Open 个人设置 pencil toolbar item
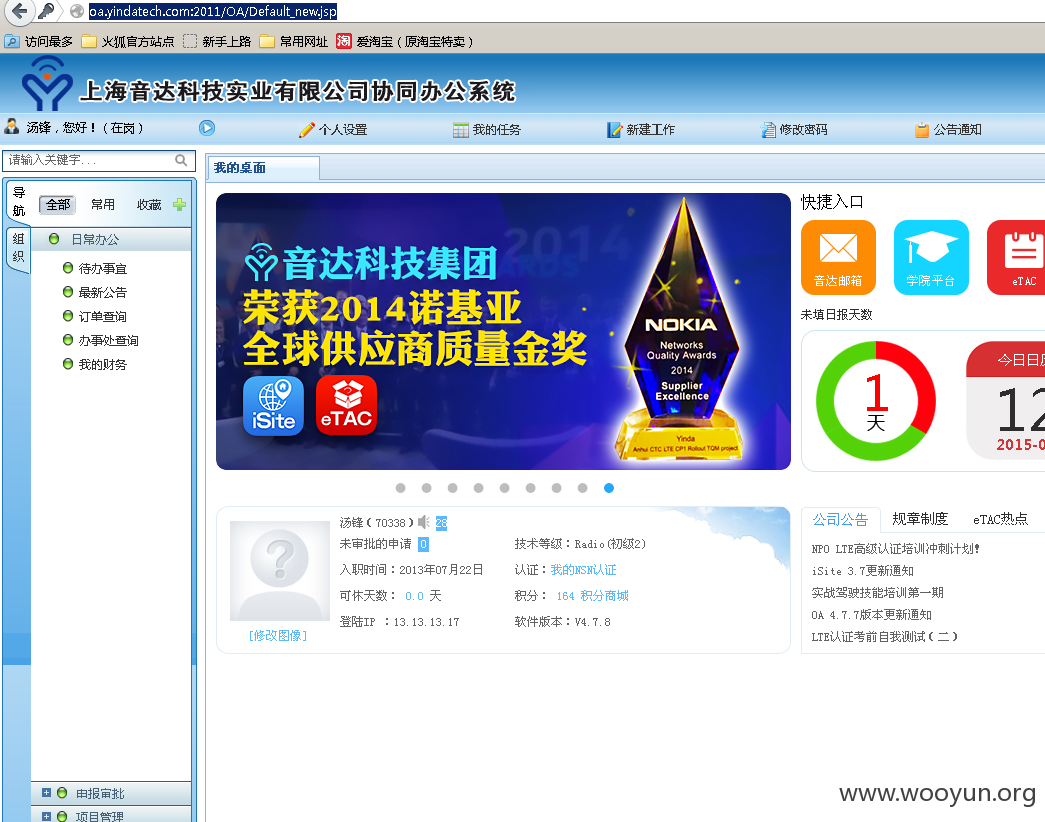 333,129
